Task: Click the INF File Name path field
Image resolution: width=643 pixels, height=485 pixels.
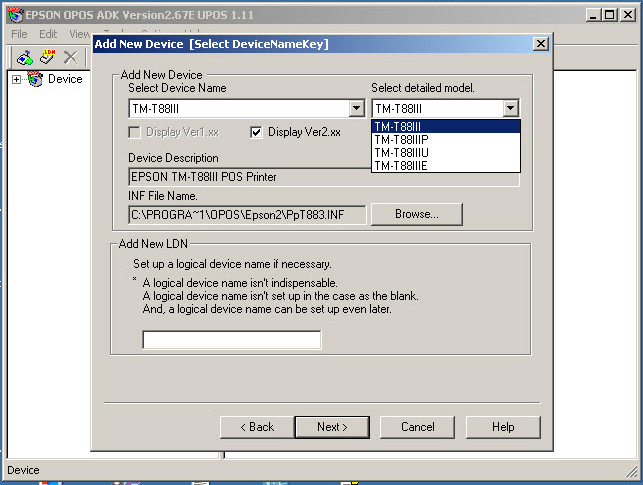Action: coord(247,215)
